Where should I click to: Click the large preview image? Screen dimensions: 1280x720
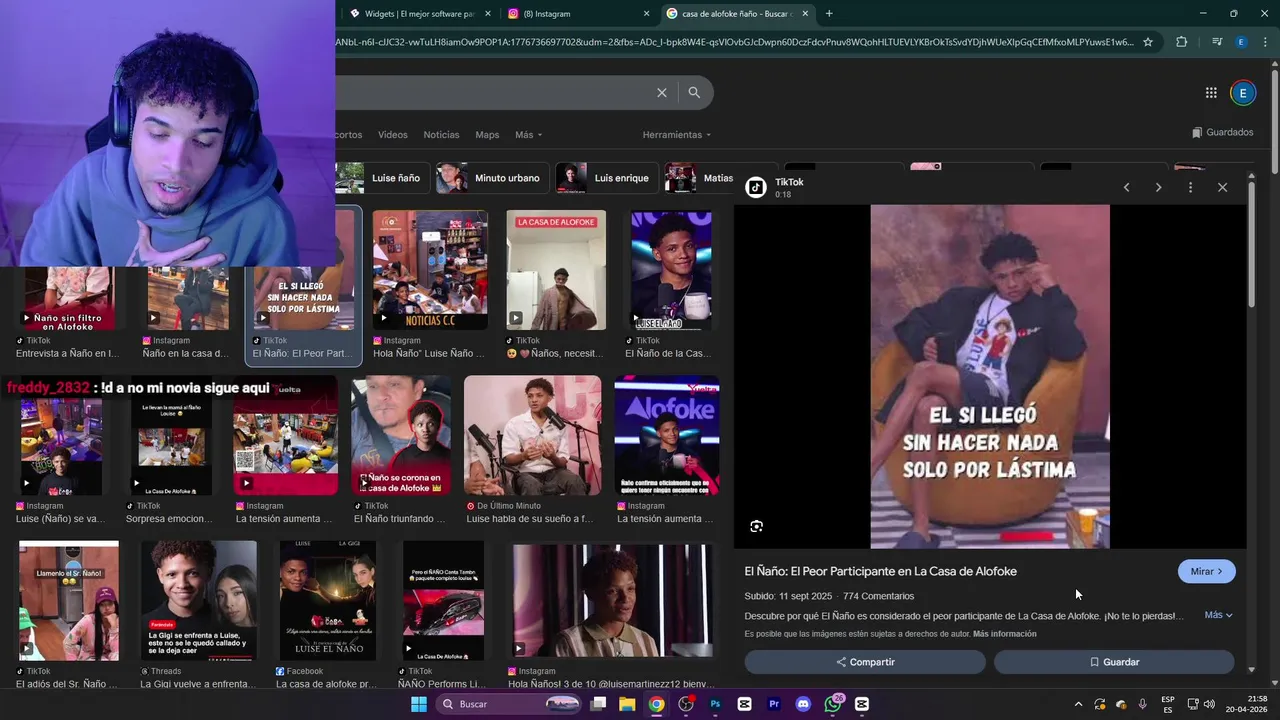click(990, 377)
